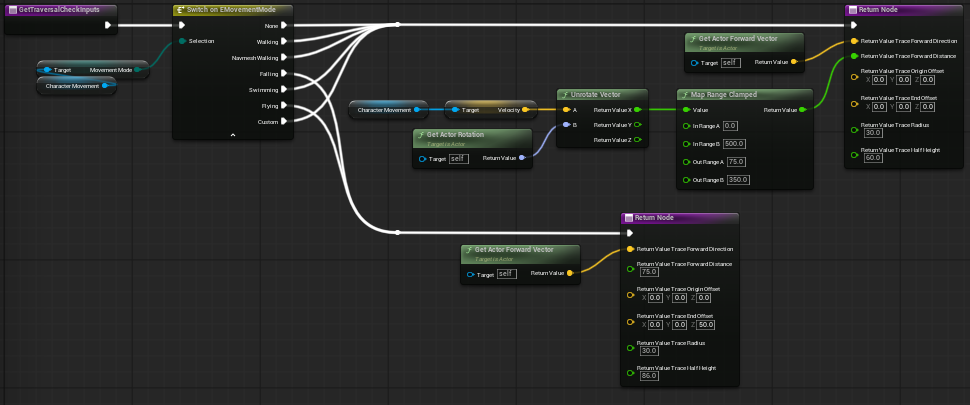Click reroute node on the lower exec wire

(397, 232)
